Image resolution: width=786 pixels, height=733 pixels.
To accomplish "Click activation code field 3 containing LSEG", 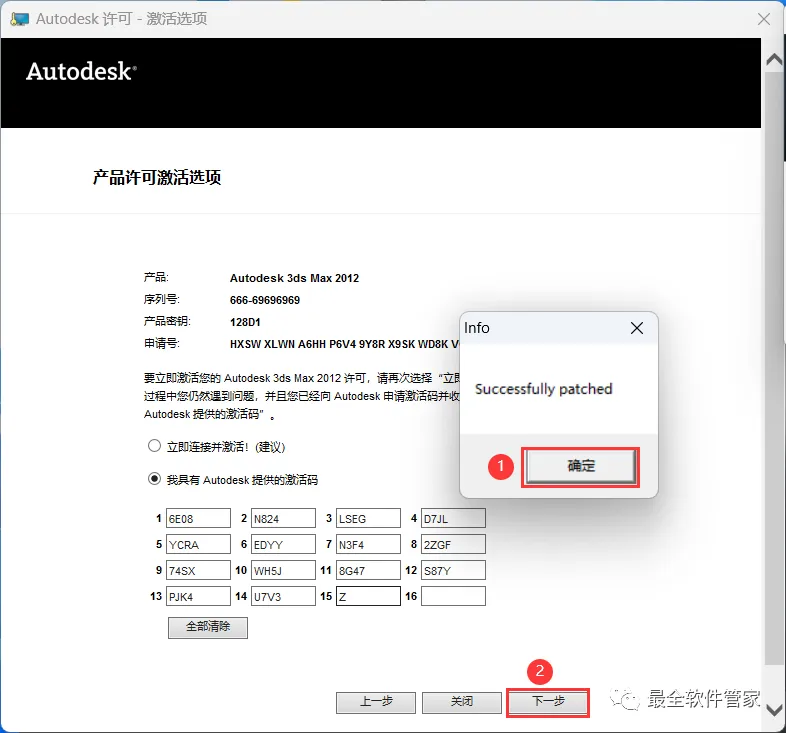I will tap(368, 518).
